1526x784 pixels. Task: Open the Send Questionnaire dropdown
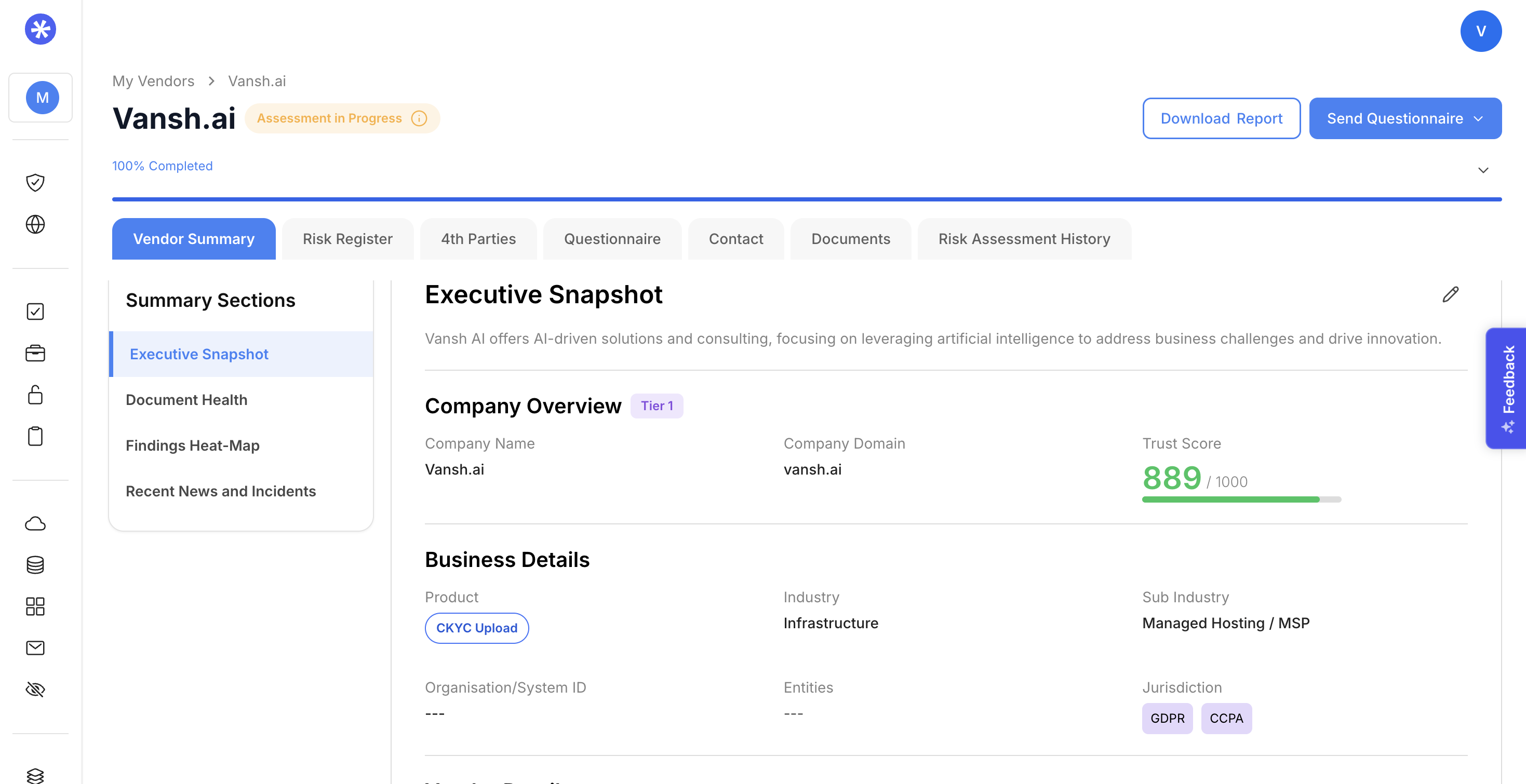coord(1404,118)
